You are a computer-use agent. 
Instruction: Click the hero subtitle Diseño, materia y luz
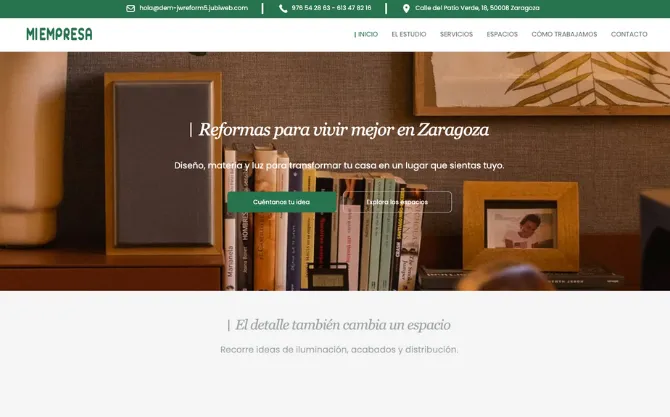tap(339, 165)
